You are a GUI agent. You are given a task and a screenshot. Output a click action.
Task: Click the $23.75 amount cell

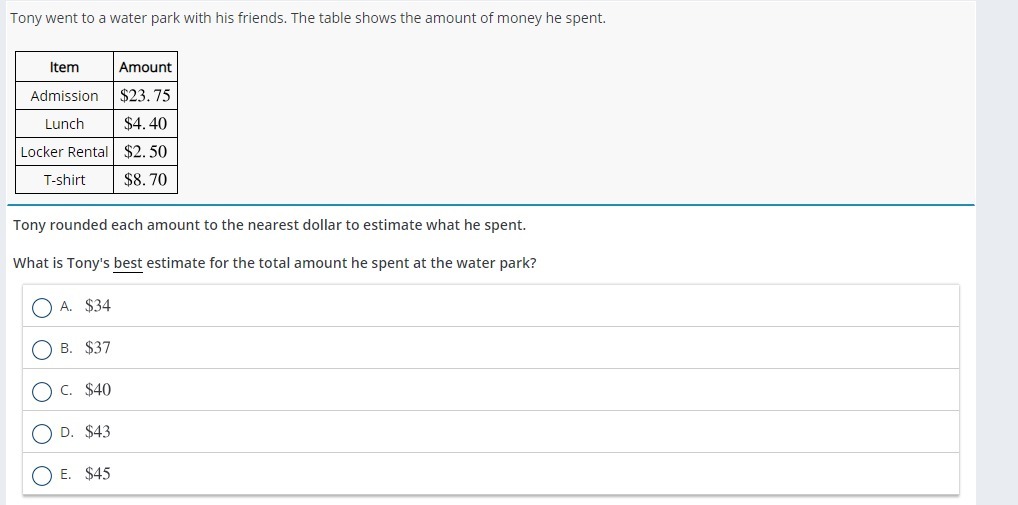point(145,96)
